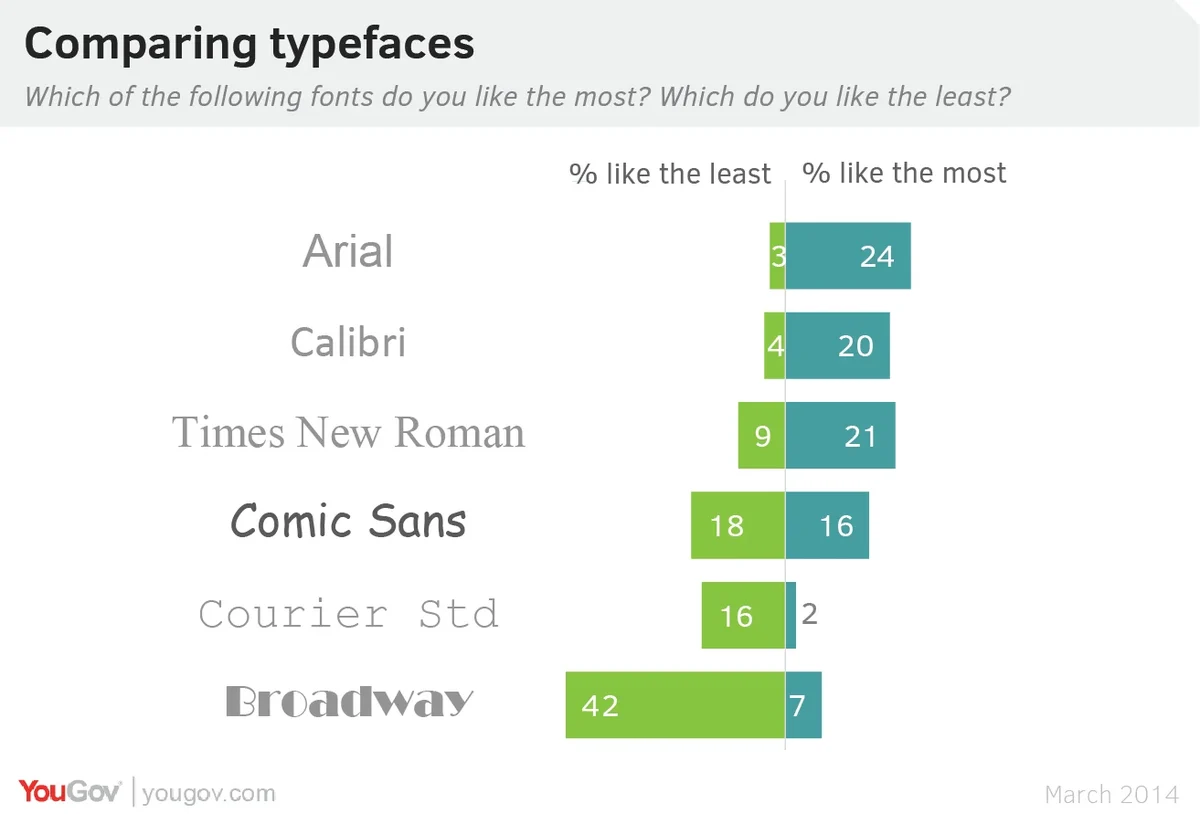Viewport: 1200px width, 814px height.
Task: Click Broadway's green 42 bar
Action: [x=675, y=705]
